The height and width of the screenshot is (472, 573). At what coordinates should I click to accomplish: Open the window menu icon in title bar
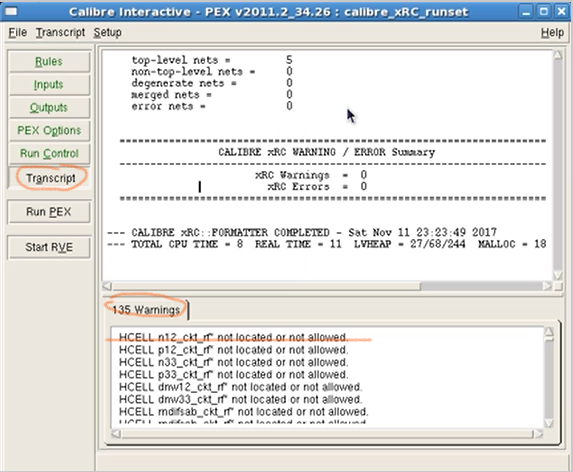11,12
